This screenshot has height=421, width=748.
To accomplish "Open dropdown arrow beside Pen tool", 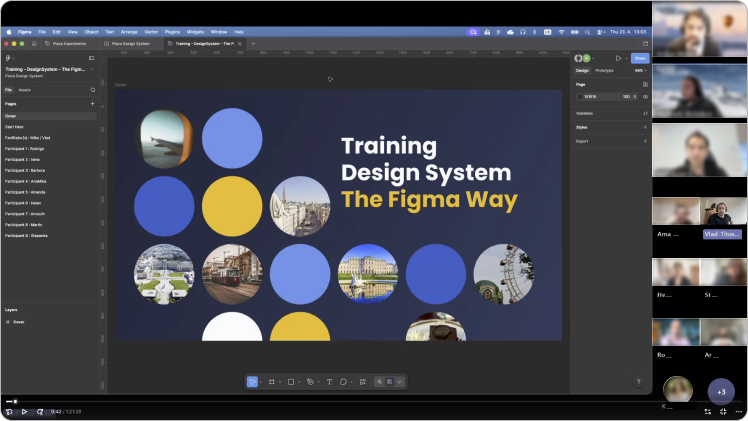I will click(318, 382).
